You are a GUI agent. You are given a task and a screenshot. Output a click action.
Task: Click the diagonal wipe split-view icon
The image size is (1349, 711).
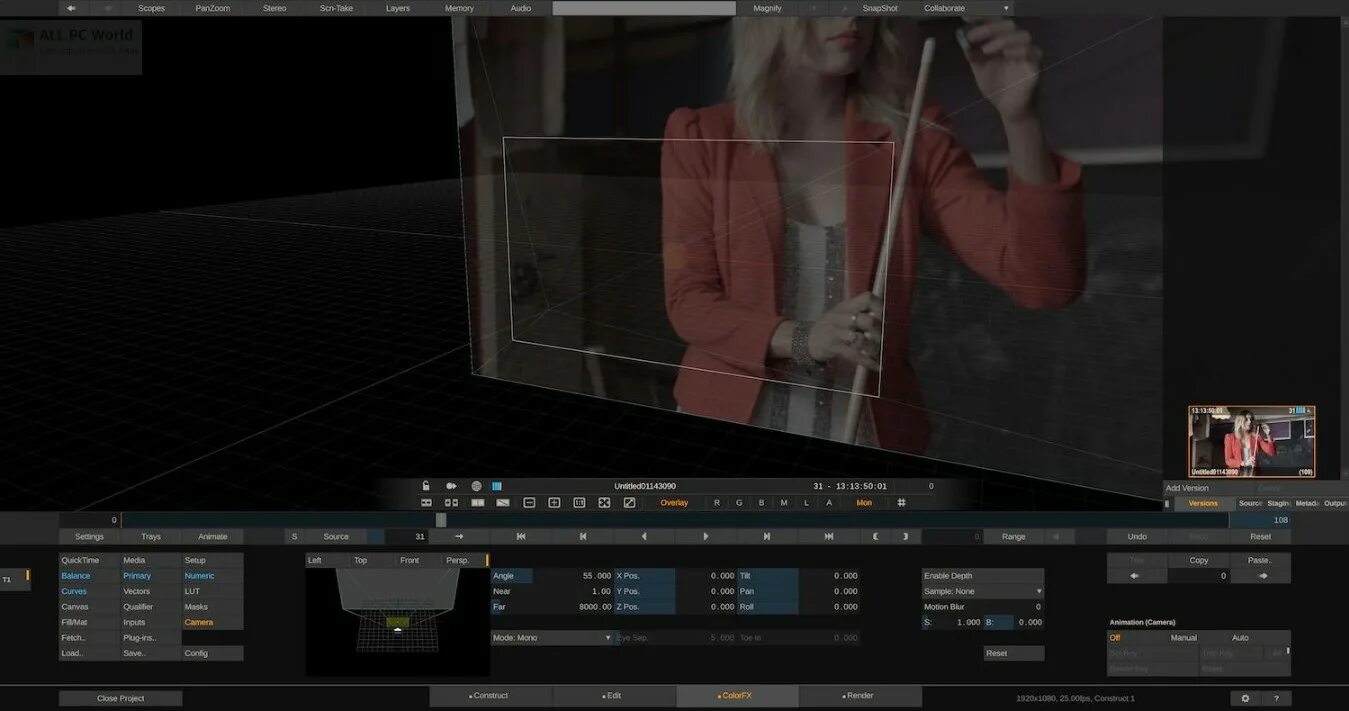503,503
